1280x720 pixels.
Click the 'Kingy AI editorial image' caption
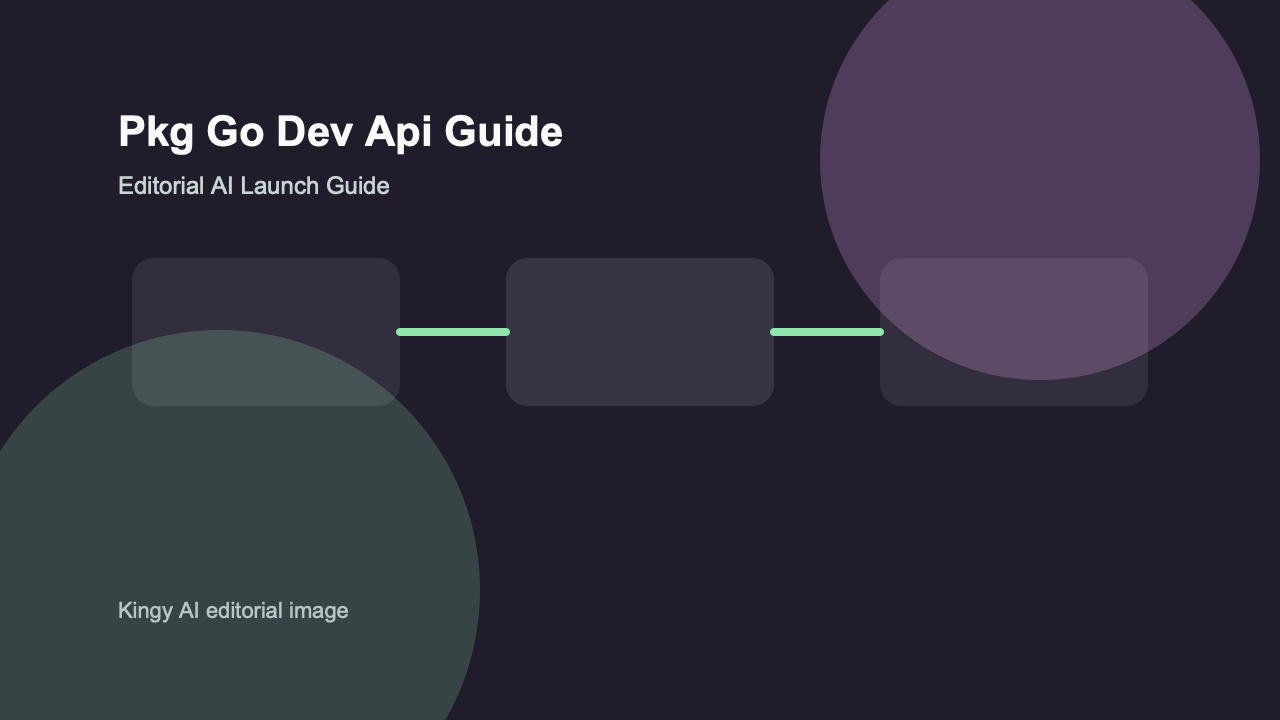(x=233, y=611)
